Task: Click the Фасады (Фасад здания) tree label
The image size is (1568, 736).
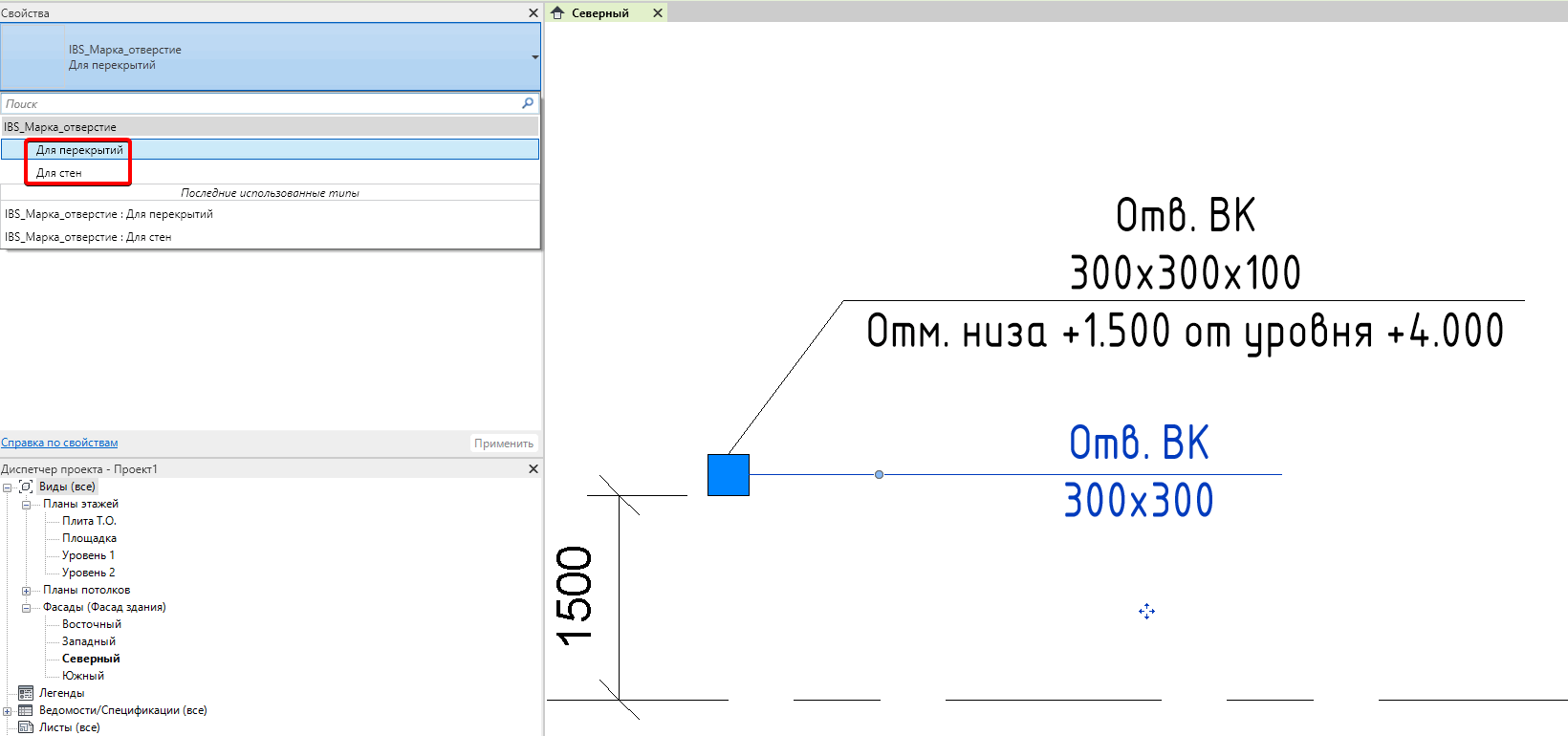Action: (104, 607)
